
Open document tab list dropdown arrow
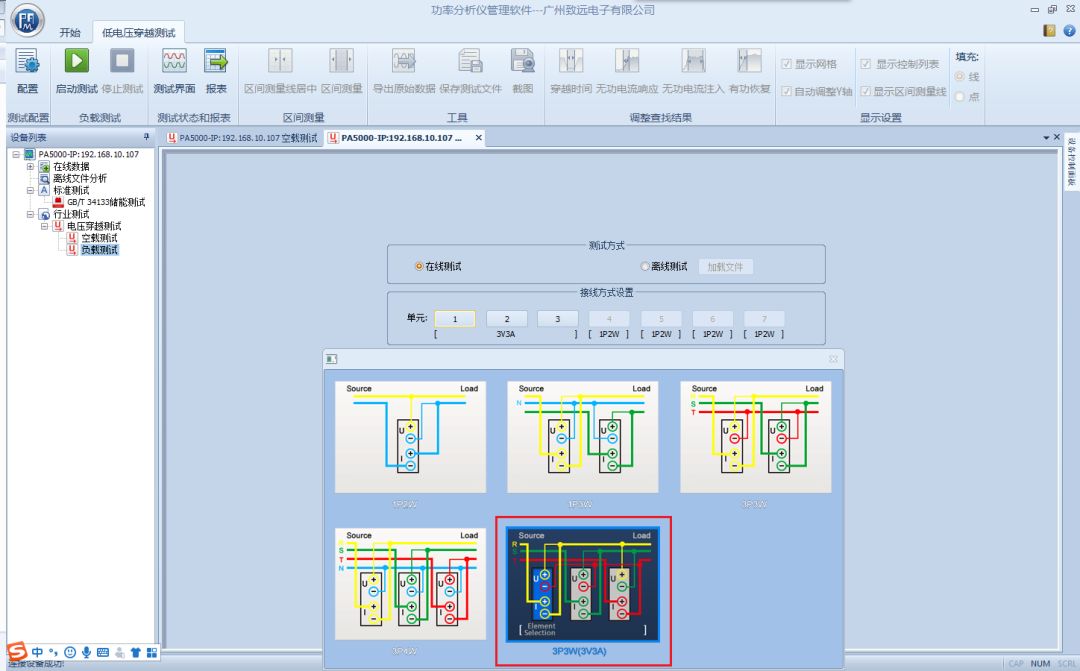[x=1046, y=138]
